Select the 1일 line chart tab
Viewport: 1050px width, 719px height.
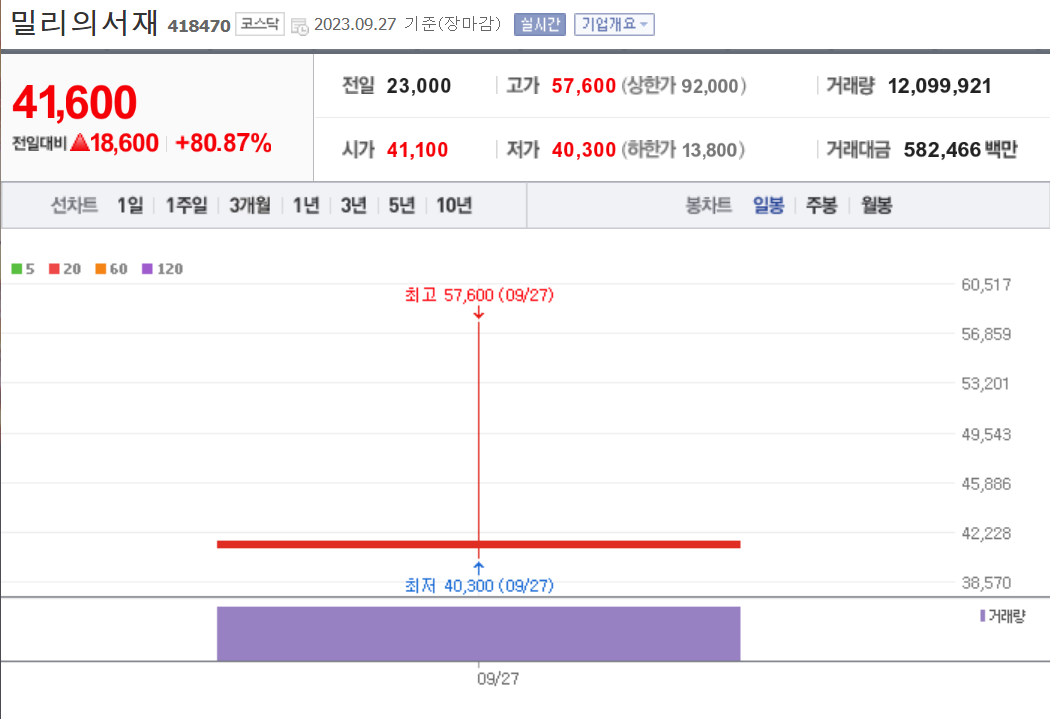[131, 205]
